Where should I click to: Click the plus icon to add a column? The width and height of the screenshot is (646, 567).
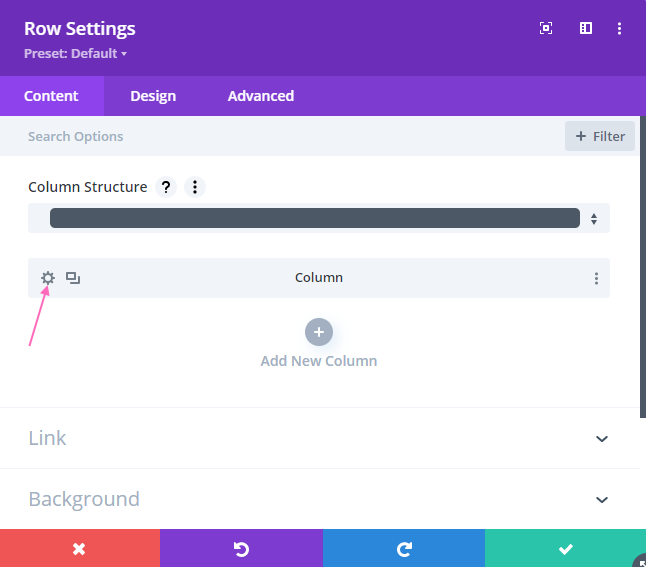319,332
